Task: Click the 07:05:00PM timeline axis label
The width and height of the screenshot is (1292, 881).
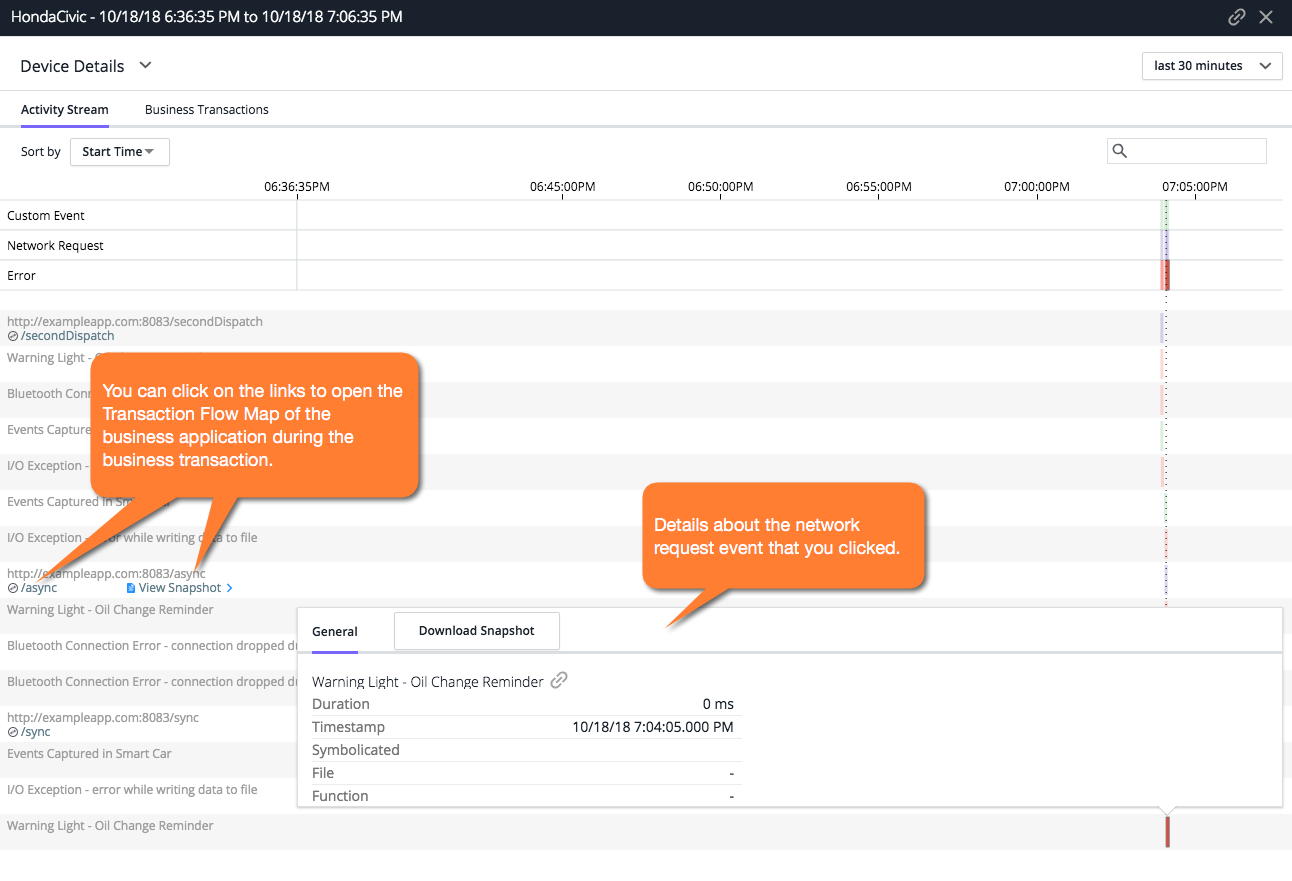Action: coord(1195,187)
